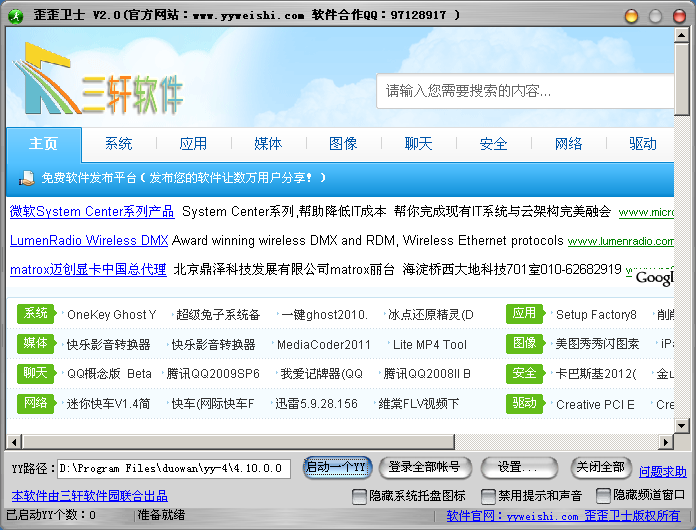Click the 登录全部帐号 button
The width and height of the screenshot is (696, 530).
click(x=425, y=467)
